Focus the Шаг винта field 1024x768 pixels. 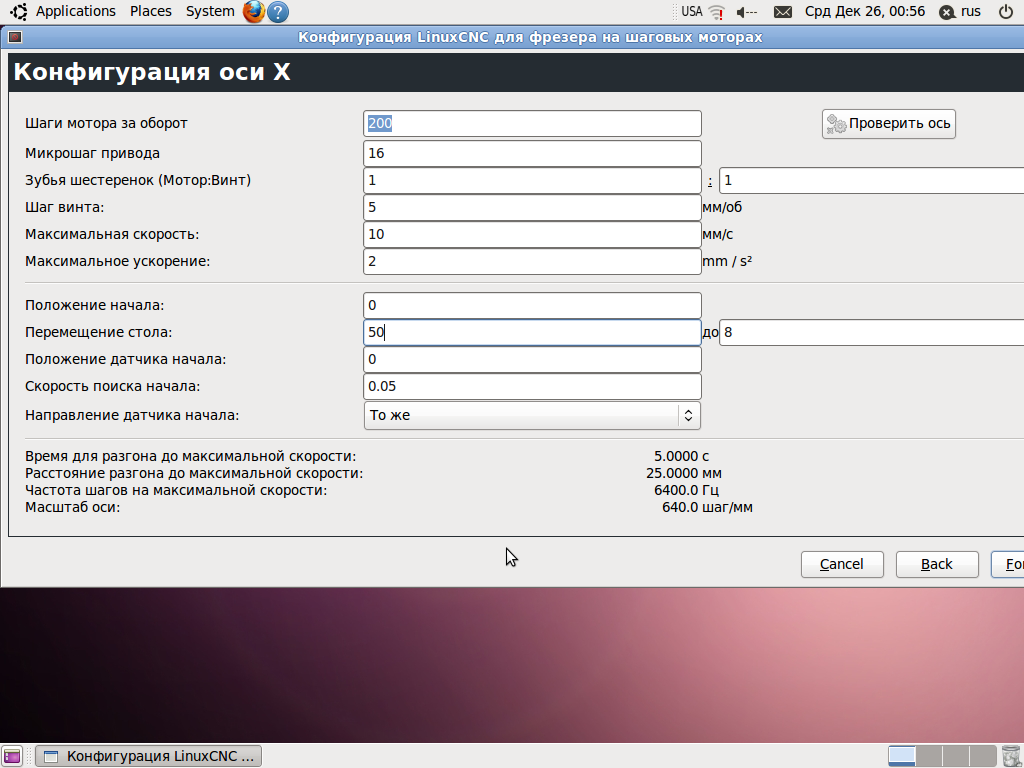point(532,208)
